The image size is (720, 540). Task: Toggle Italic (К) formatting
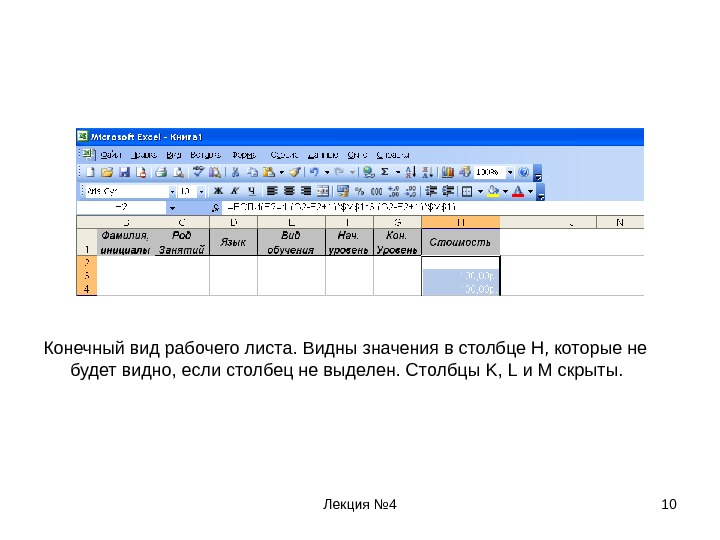235,191
